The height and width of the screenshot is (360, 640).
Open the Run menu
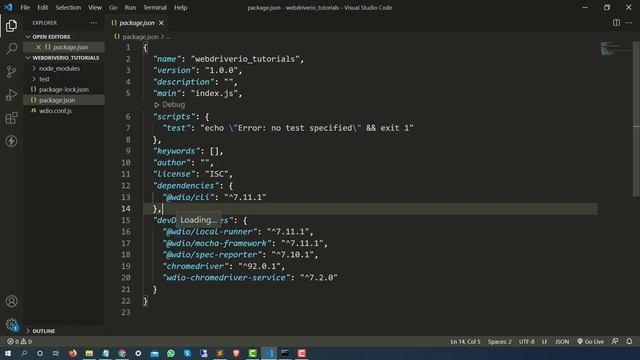130,7
